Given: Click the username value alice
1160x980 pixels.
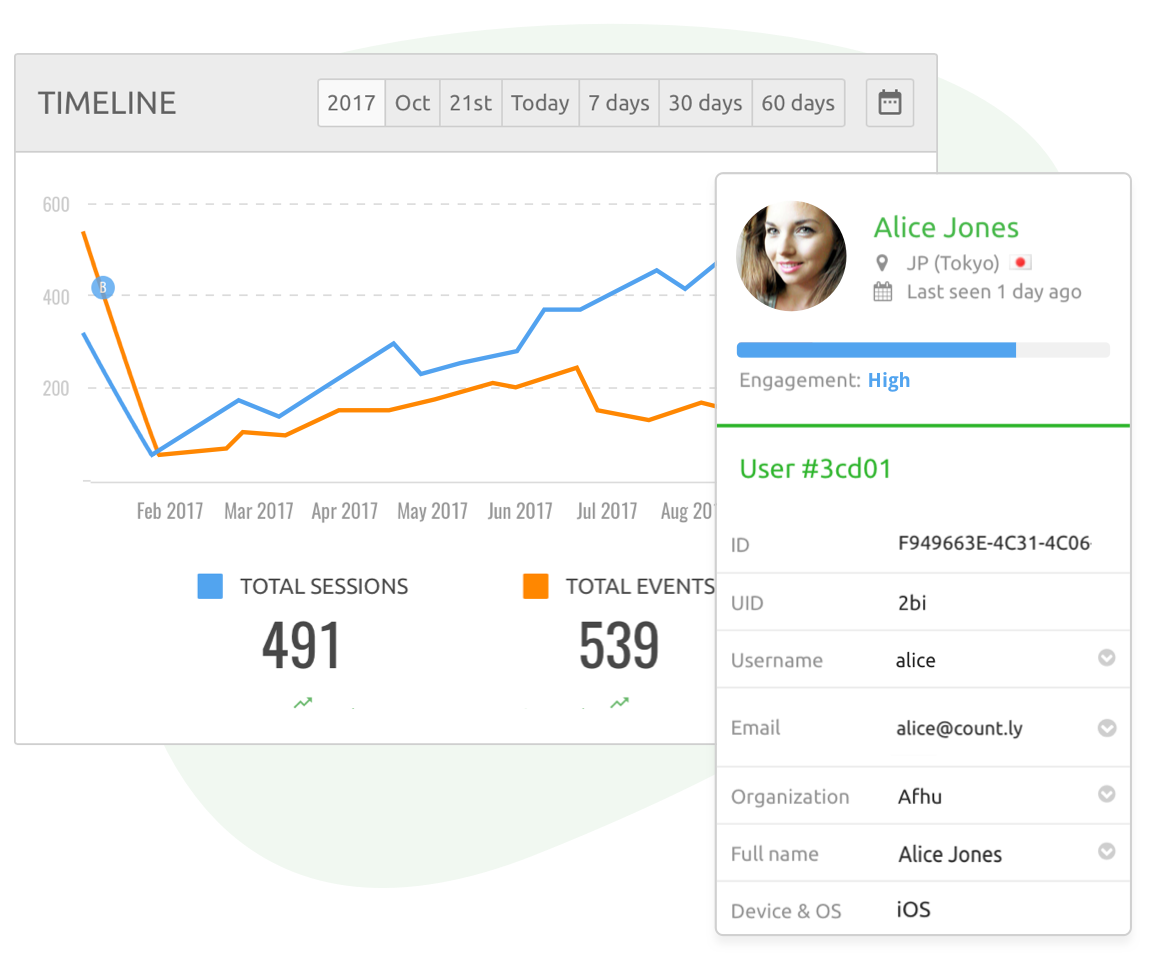Looking at the screenshot, I should pyautogui.click(x=916, y=660).
